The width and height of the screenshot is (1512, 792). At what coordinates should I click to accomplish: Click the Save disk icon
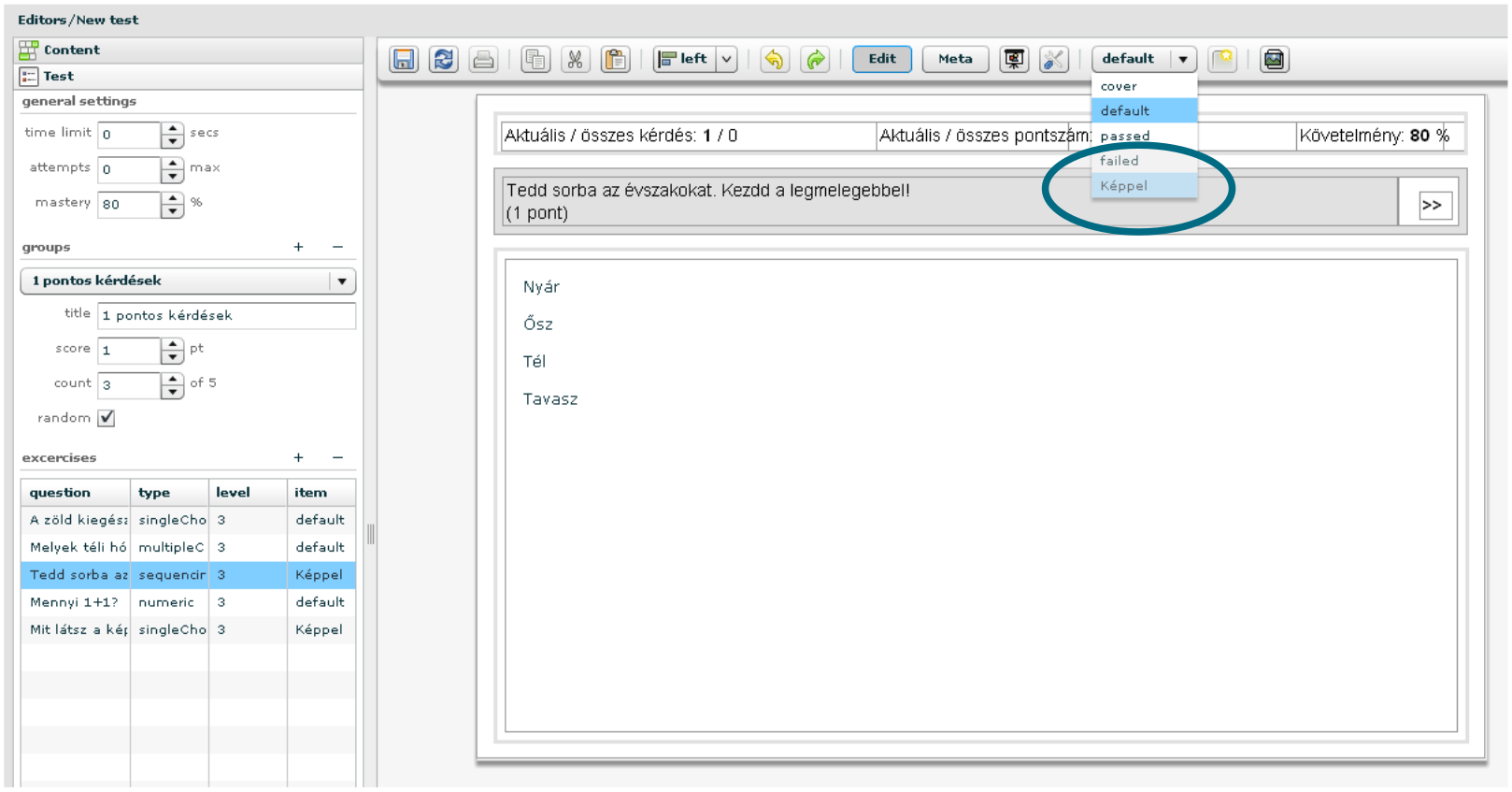click(x=404, y=60)
